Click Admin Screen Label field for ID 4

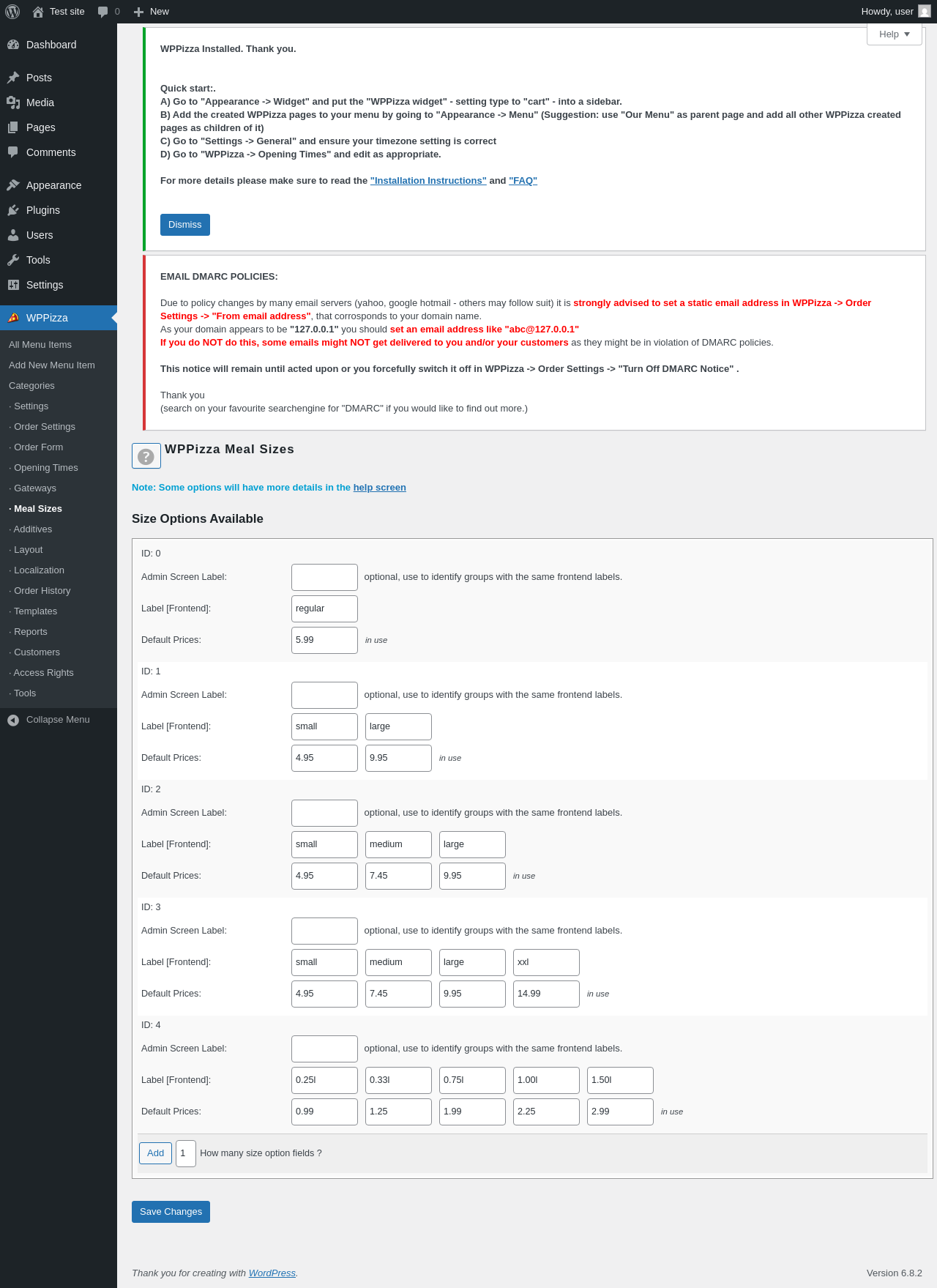(x=324, y=1049)
